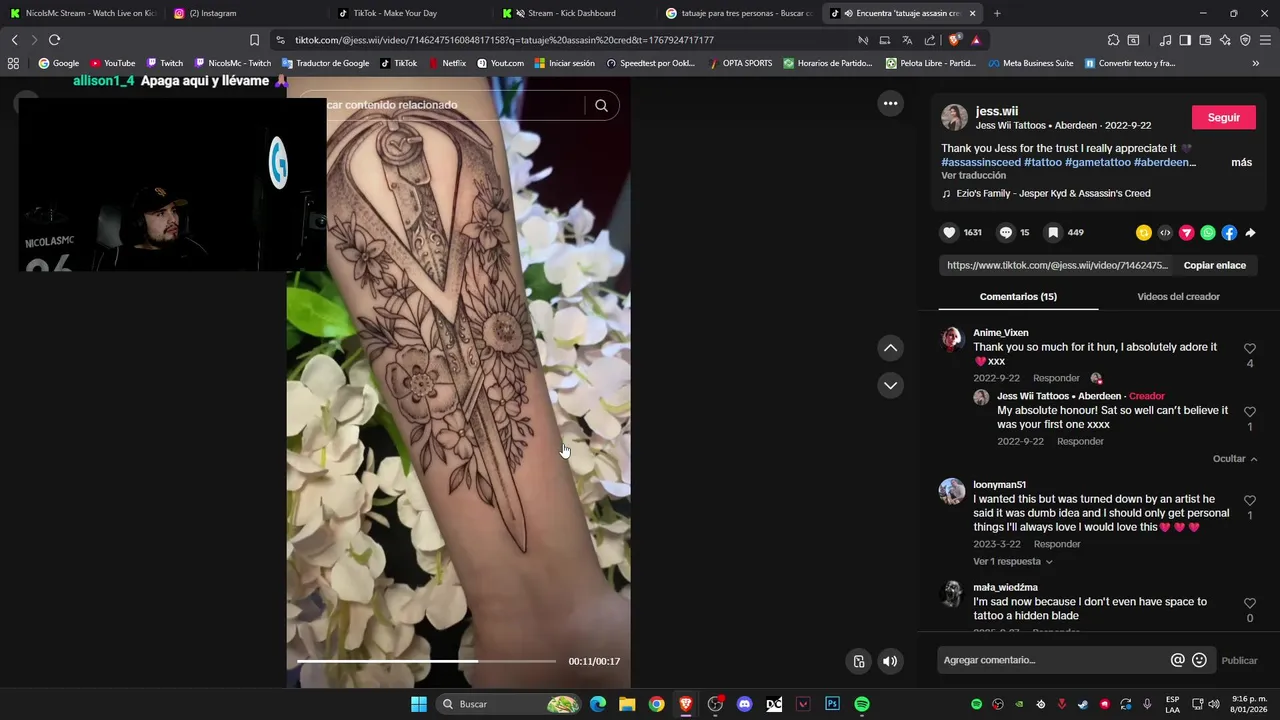Go to the previous video arrow
Screen dimensions: 1280x720
point(890,348)
